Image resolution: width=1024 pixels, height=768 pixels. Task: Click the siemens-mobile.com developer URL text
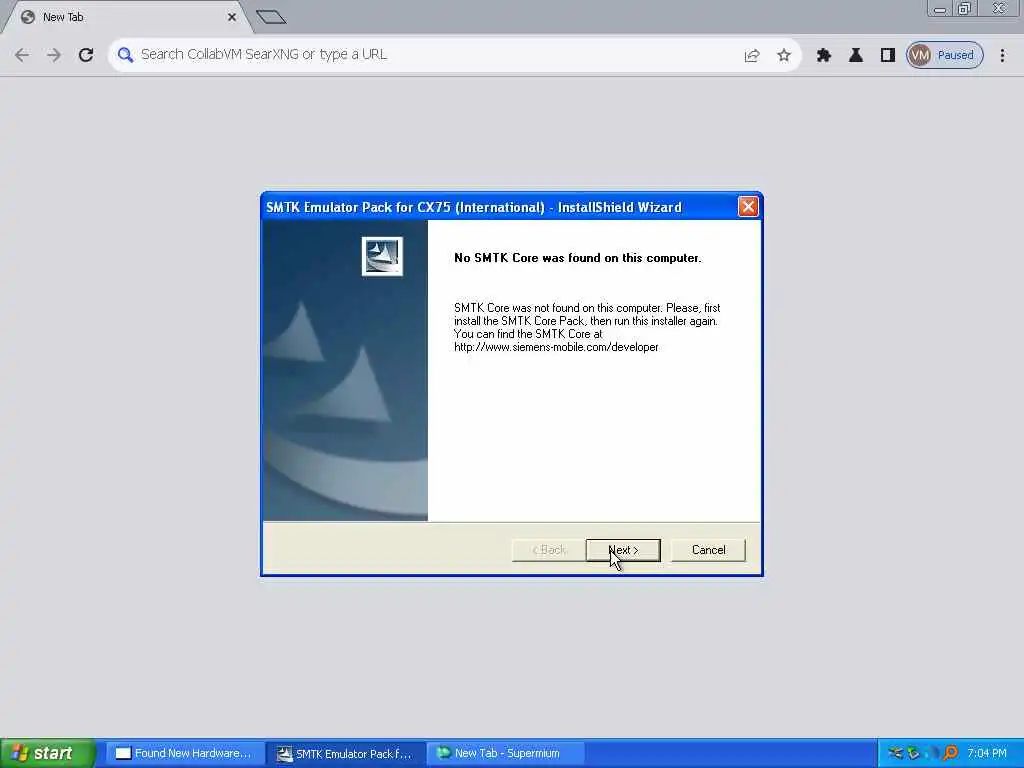point(556,347)
